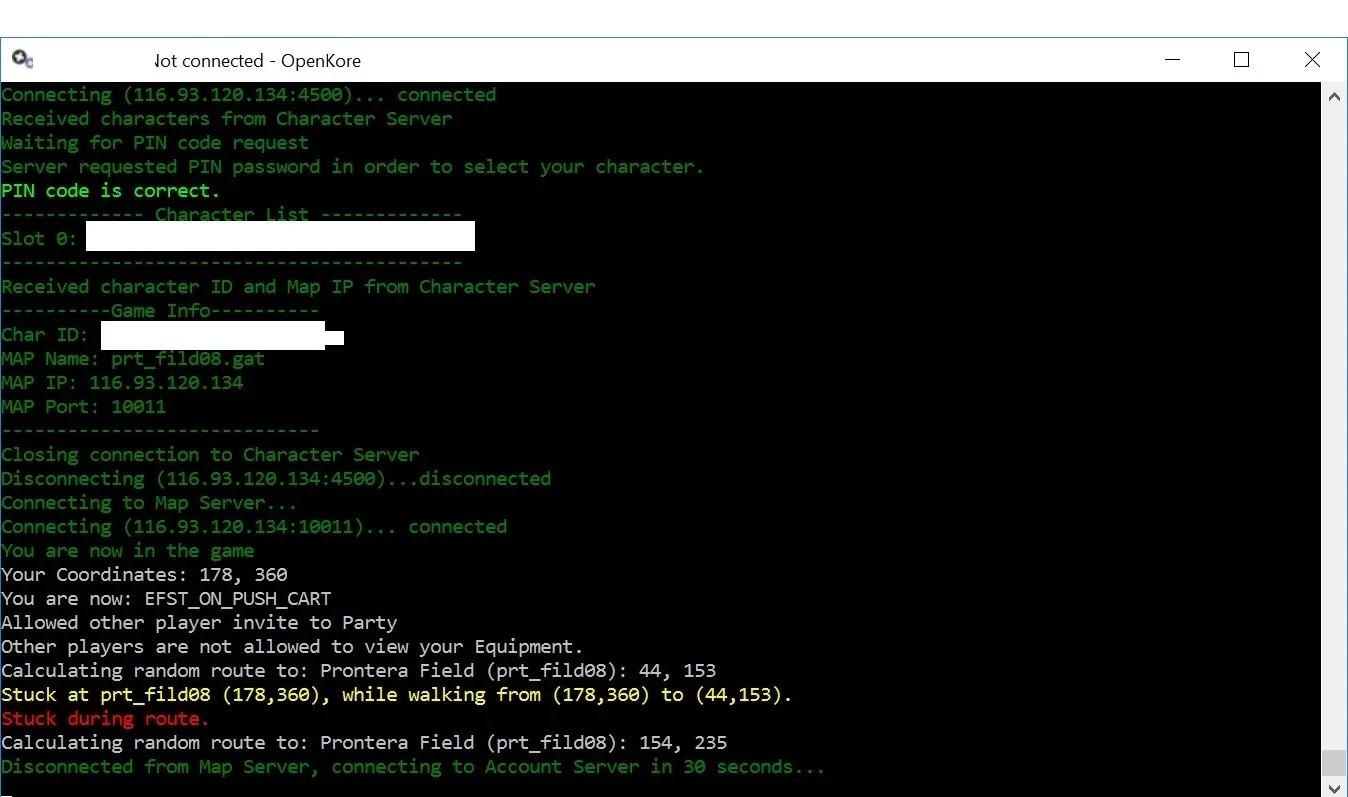Click 'Received character ID and Map IP' line
This screenshot has width=1348, height=797.
click(298, 287)
